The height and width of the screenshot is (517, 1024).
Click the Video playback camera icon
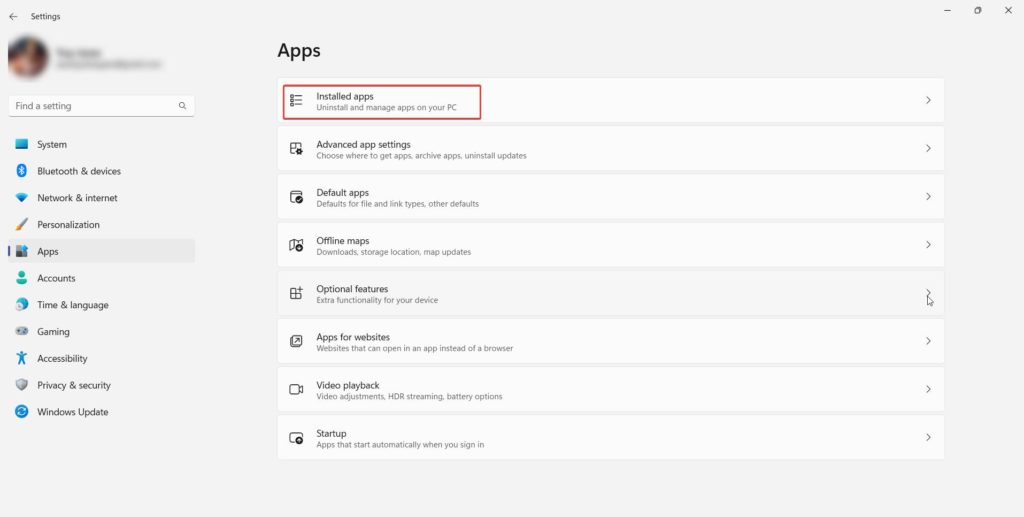pyautogui.click(x=296, y=389)
